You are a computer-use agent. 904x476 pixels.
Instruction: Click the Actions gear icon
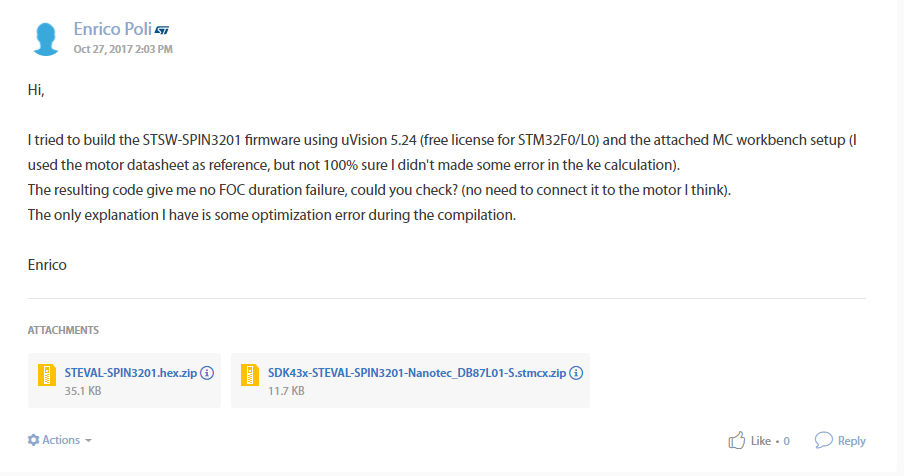pos(33,440)
